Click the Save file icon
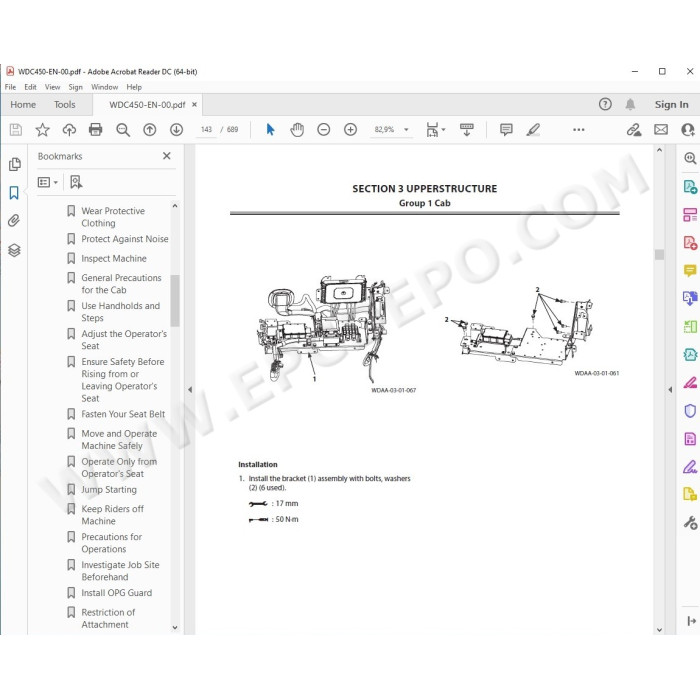The height and width of the screenshot is (700, 700). 16,129
